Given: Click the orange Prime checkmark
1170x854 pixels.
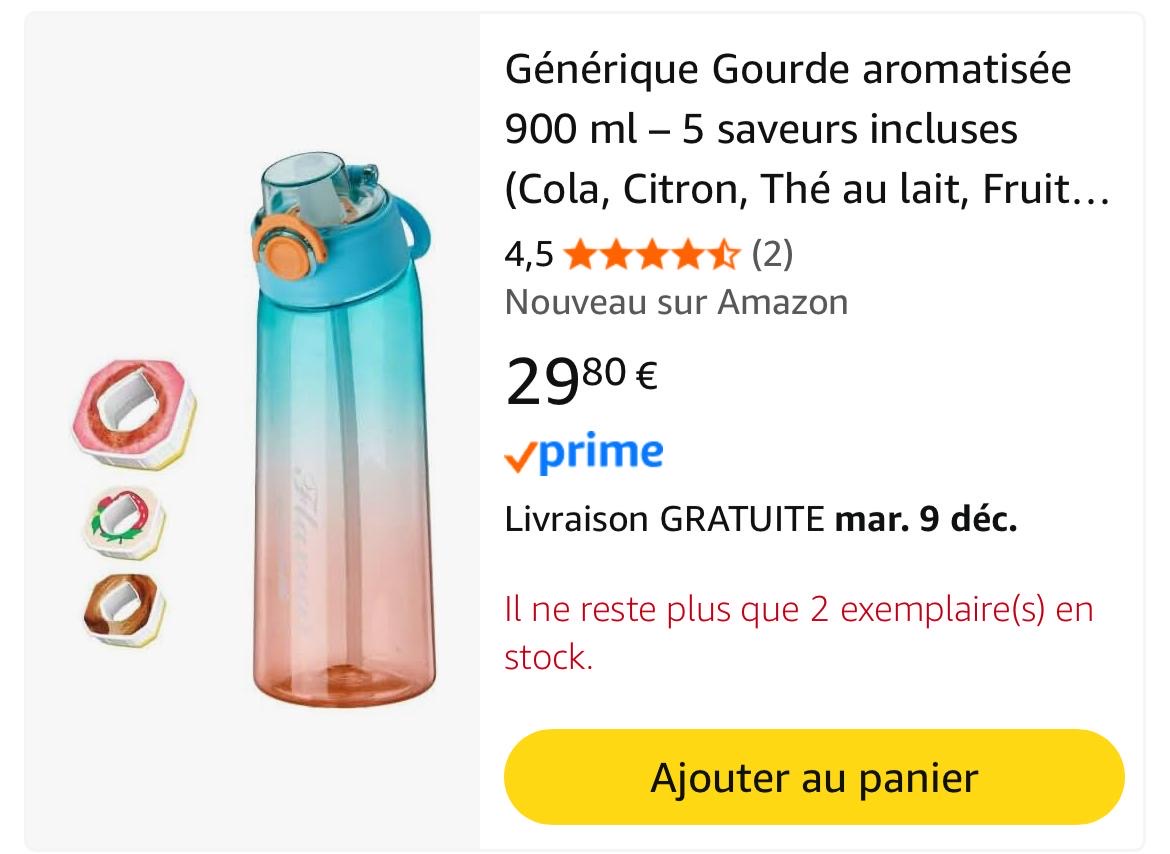Looking at the screenshot, I should coord(520,457).
